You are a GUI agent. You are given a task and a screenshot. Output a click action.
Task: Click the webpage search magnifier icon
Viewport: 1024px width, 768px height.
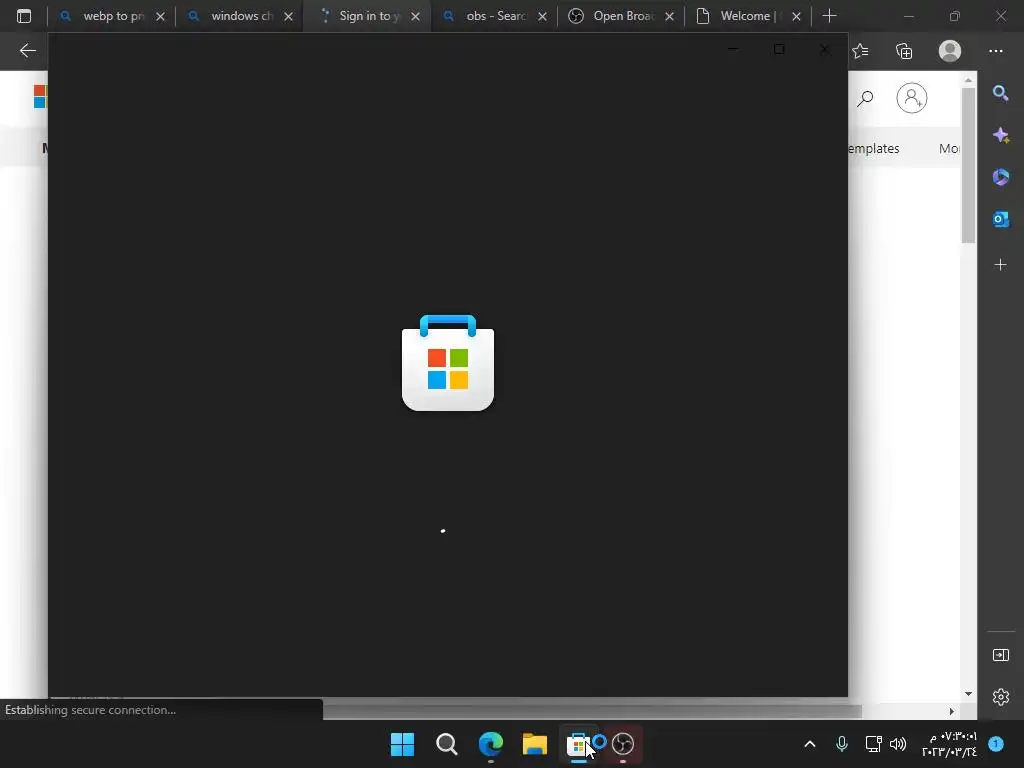865,99
